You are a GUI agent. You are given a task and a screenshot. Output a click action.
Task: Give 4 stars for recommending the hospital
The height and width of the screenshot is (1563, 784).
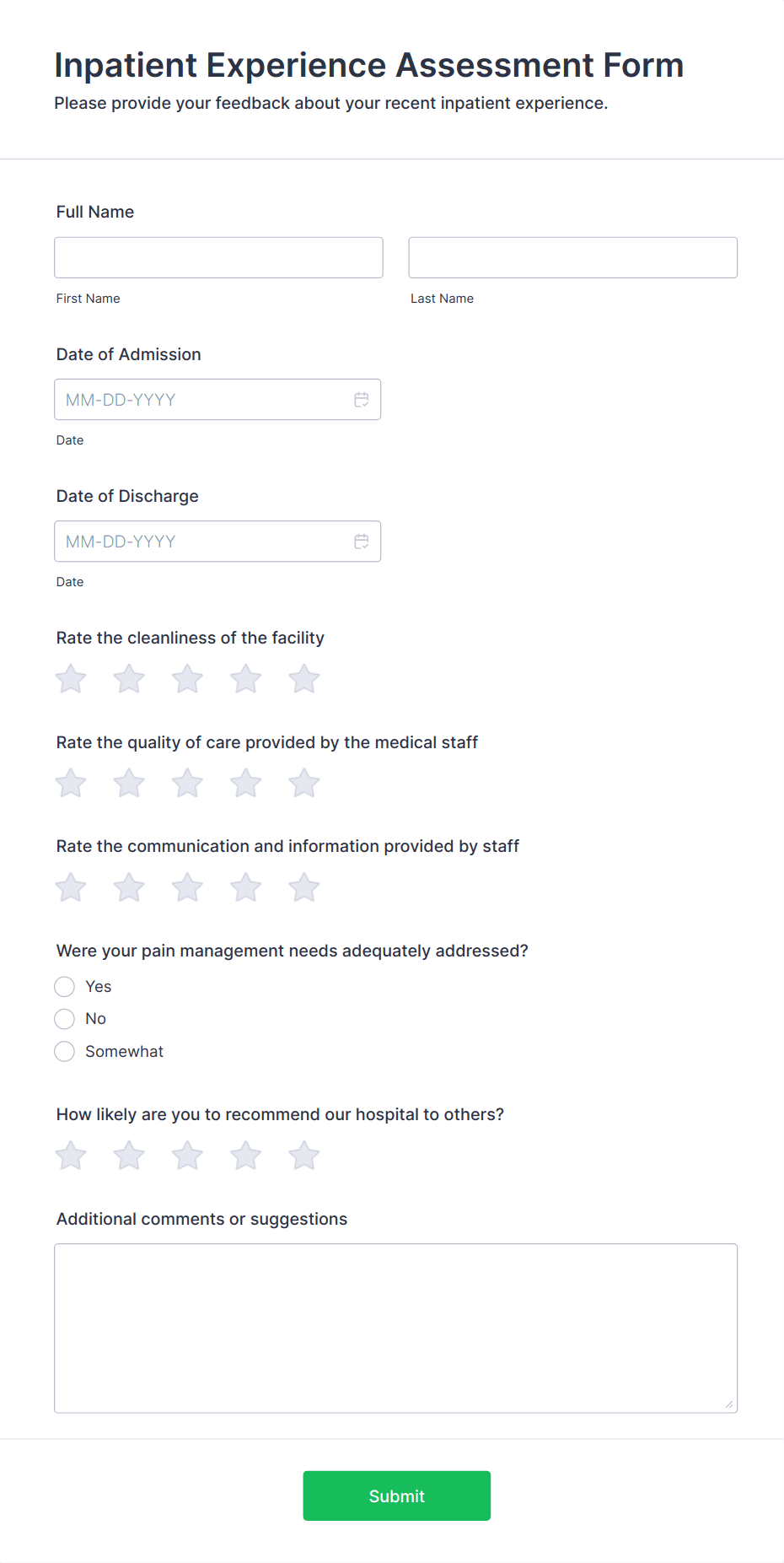pyautogui.click(x=245, y=1155)
